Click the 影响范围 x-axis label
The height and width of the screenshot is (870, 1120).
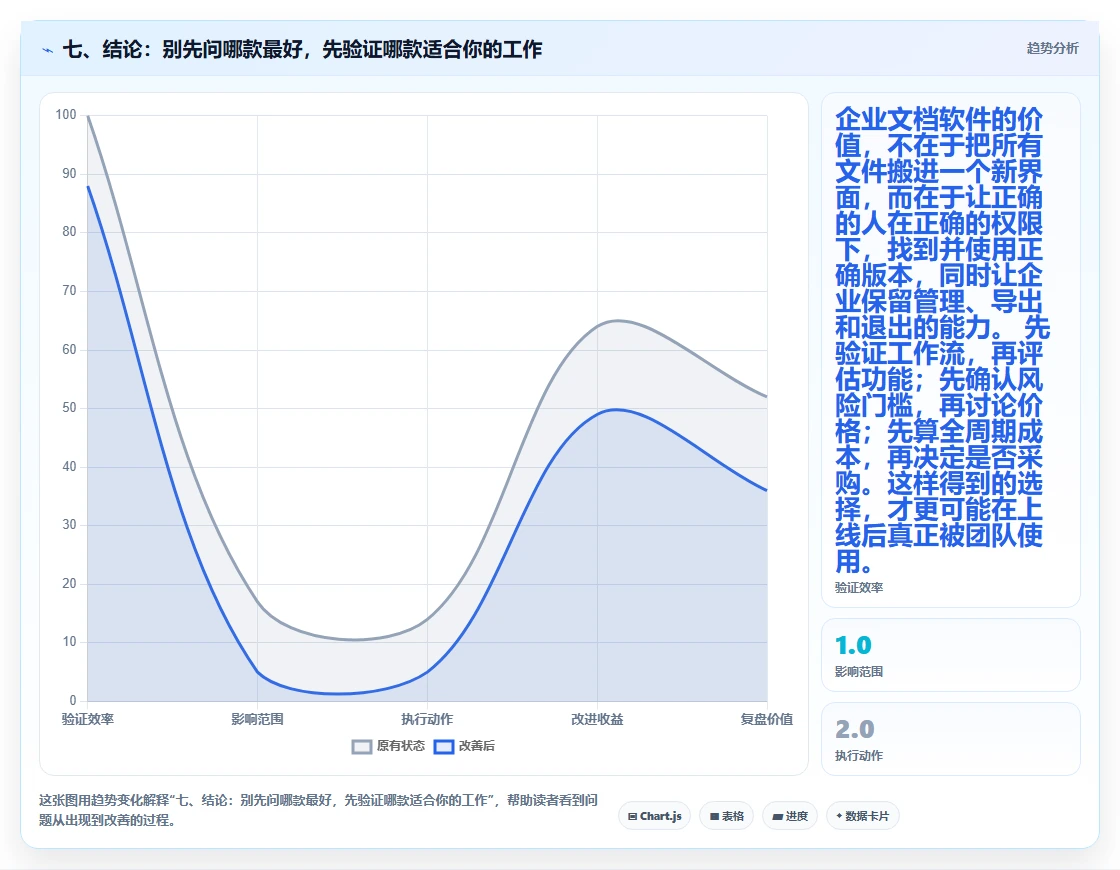coord(257,719)
